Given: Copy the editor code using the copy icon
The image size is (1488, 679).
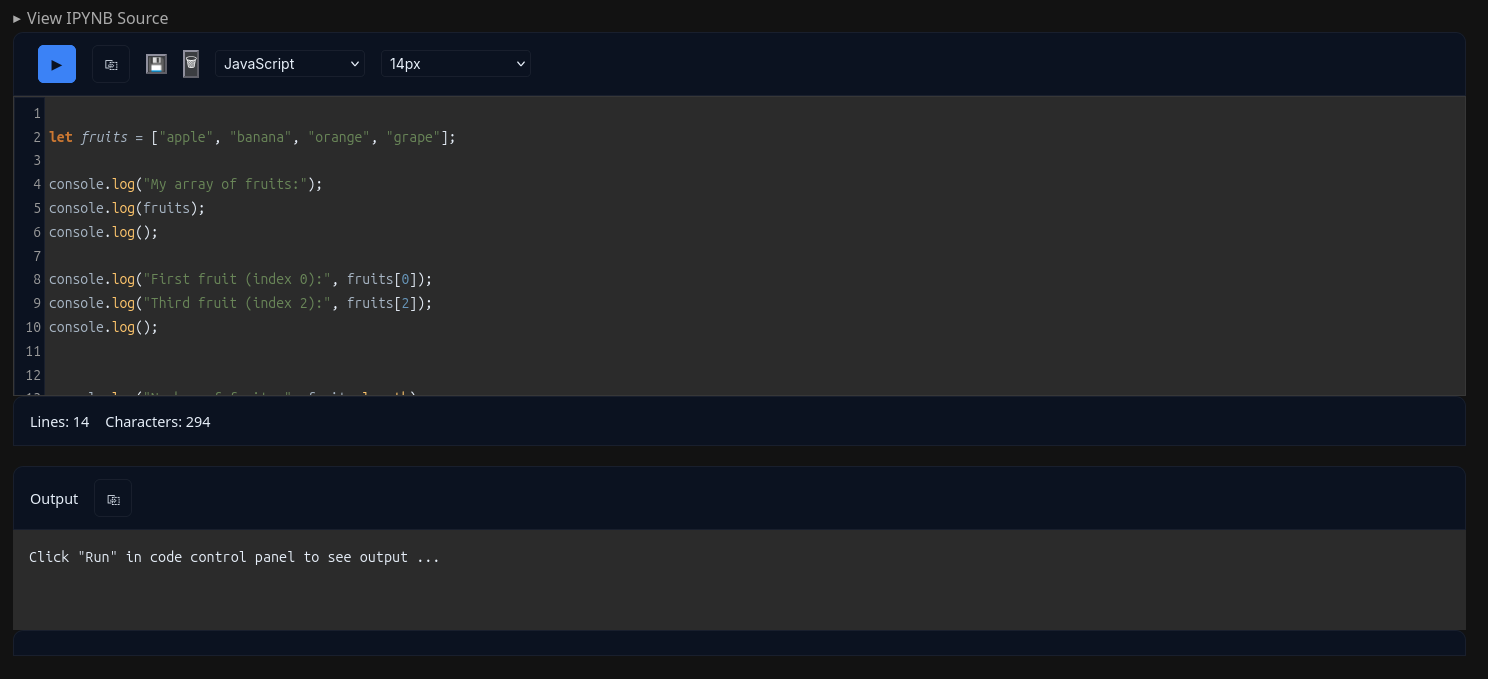Looking at the screenshot, I should click(x=111, y=64).
